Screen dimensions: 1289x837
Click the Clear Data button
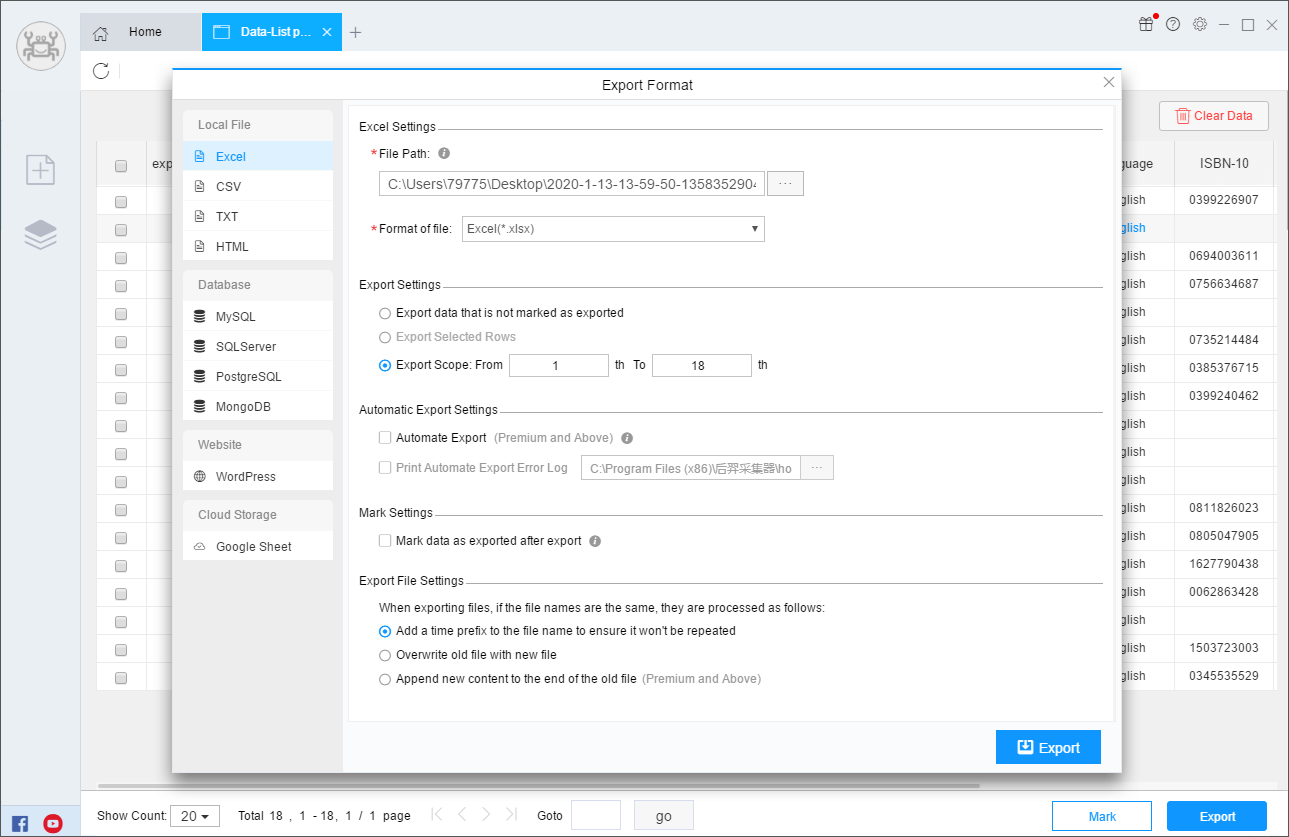click(x=1213, y=116)
